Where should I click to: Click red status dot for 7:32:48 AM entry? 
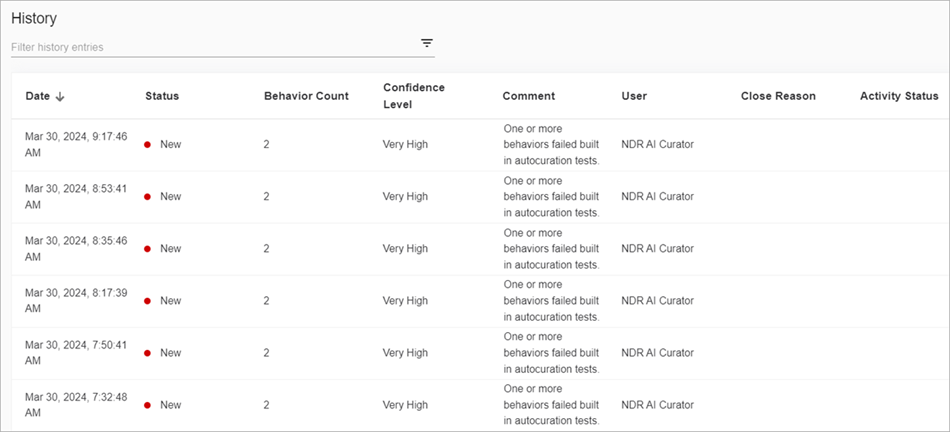[x=147, y=405]
